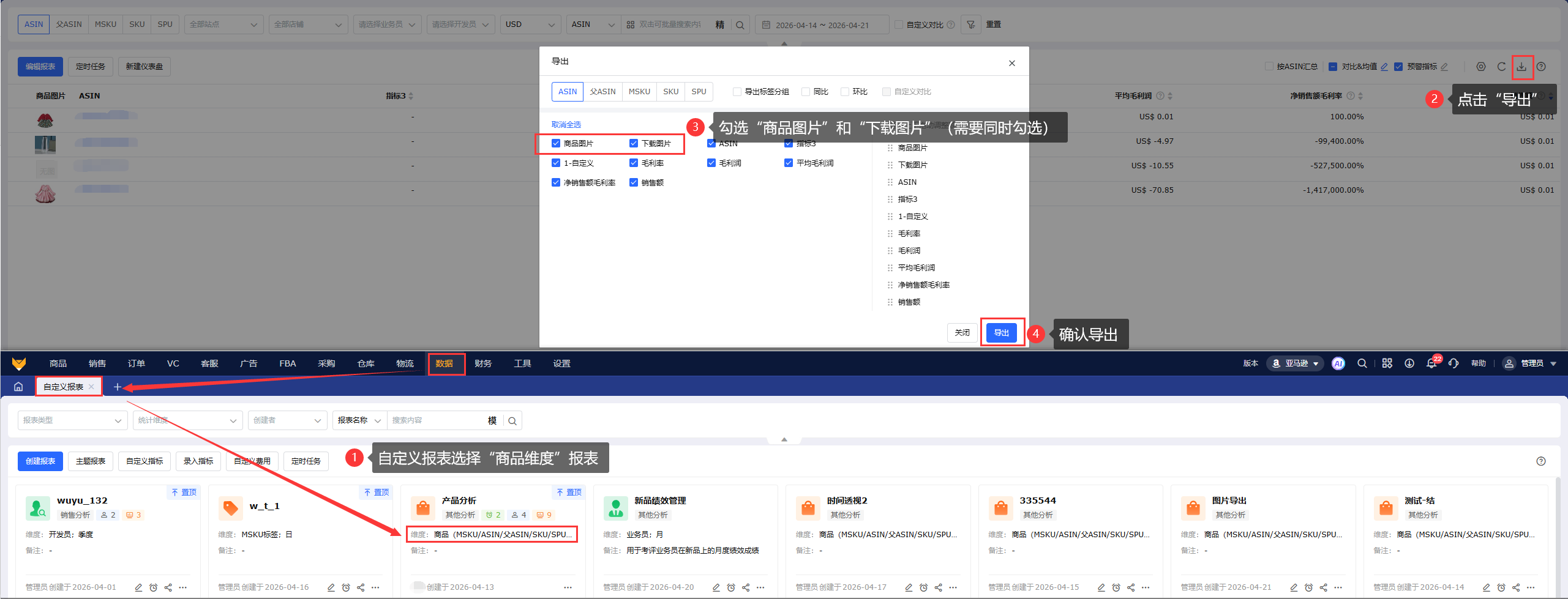Open the 全部店铺 dropdown
1568x599 pixels.
click(308, 24)
